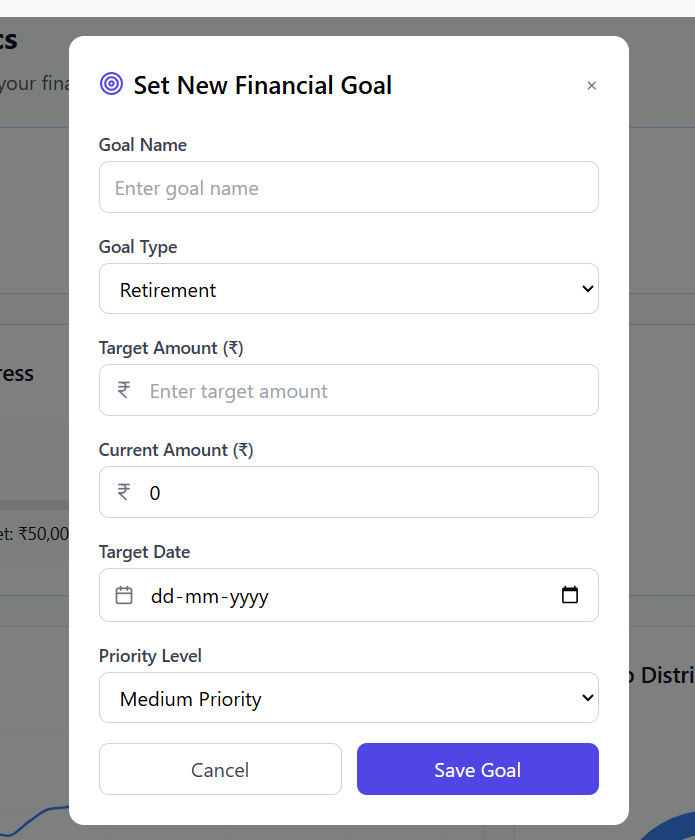This screenshot has height=840, width=695.
Task: Click the Priority Level label
Action: click(x=150, y=656)
